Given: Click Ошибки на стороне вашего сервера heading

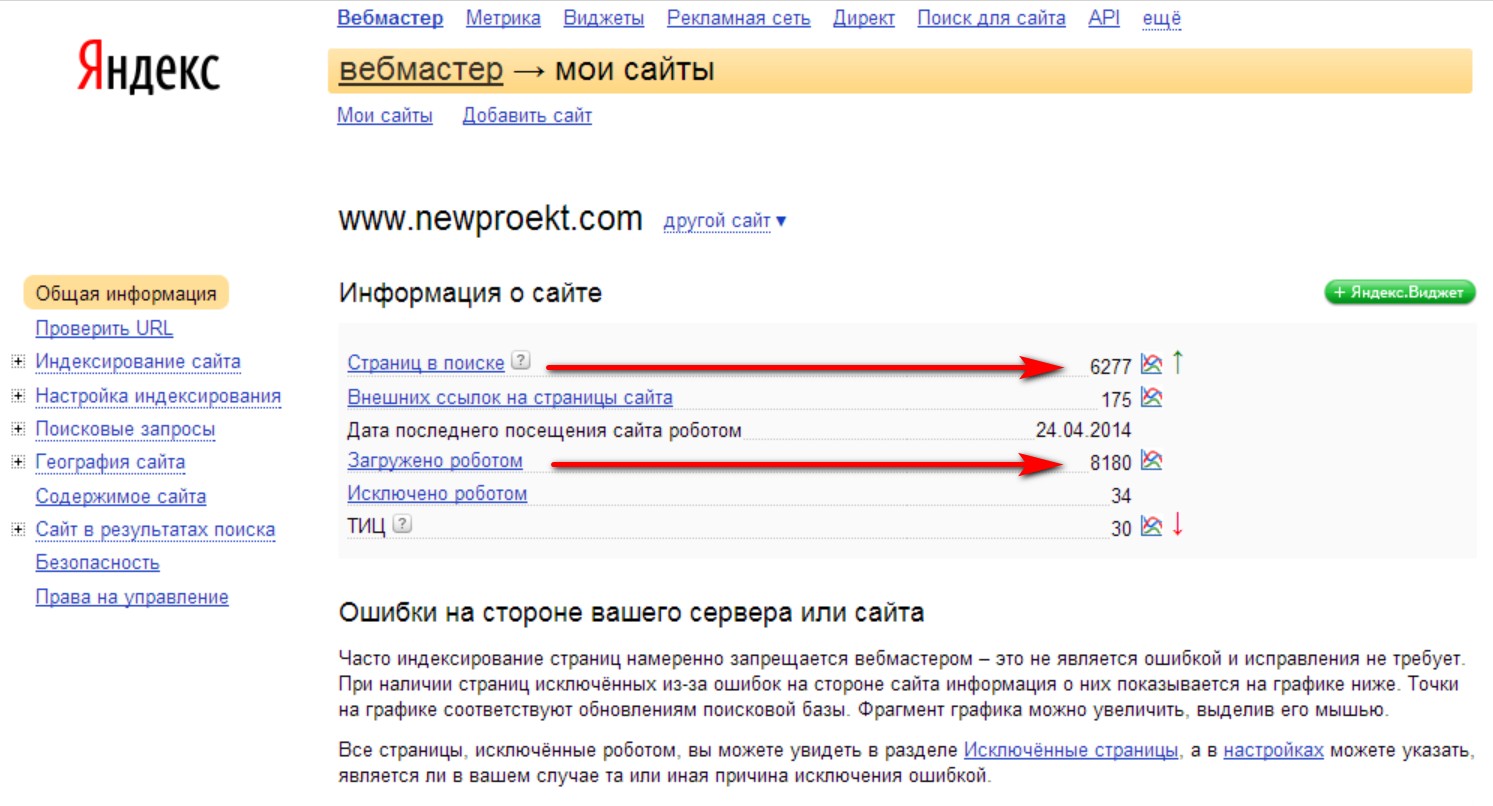Looking at the screenshot, I should click(632, 613).
